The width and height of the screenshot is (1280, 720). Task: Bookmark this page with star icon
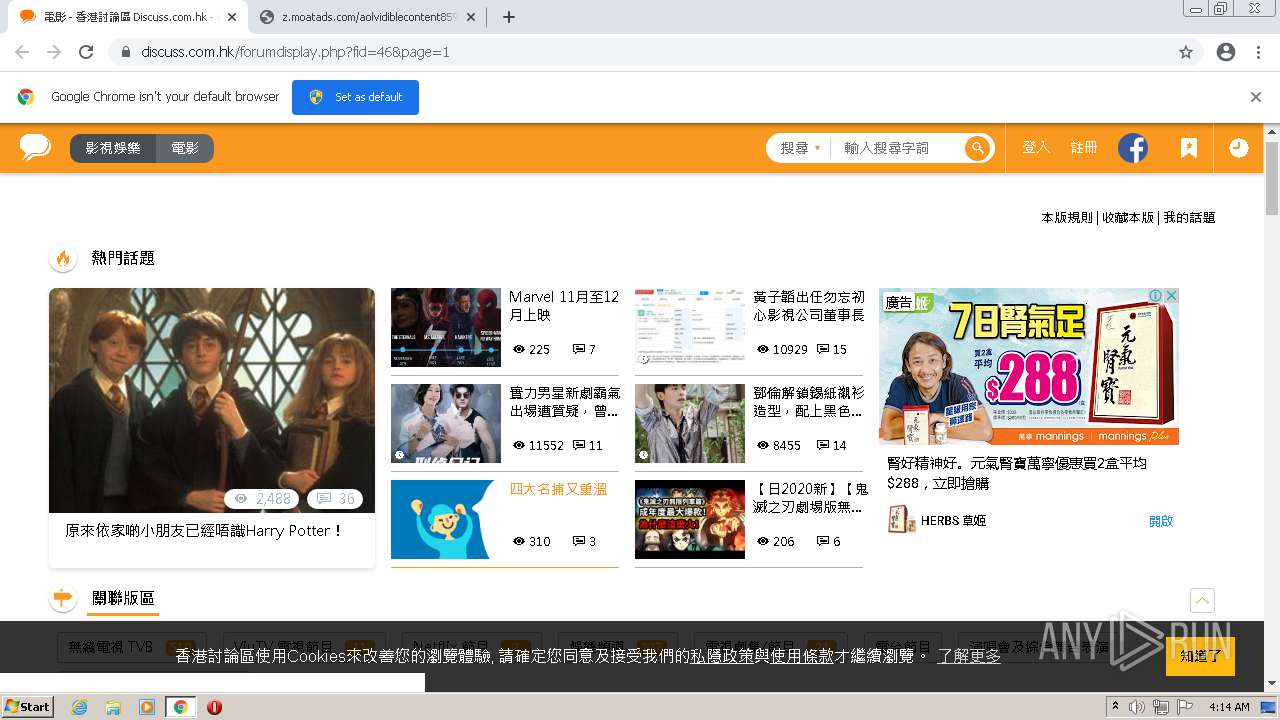pyautogui.click(x=1186, y=52)
